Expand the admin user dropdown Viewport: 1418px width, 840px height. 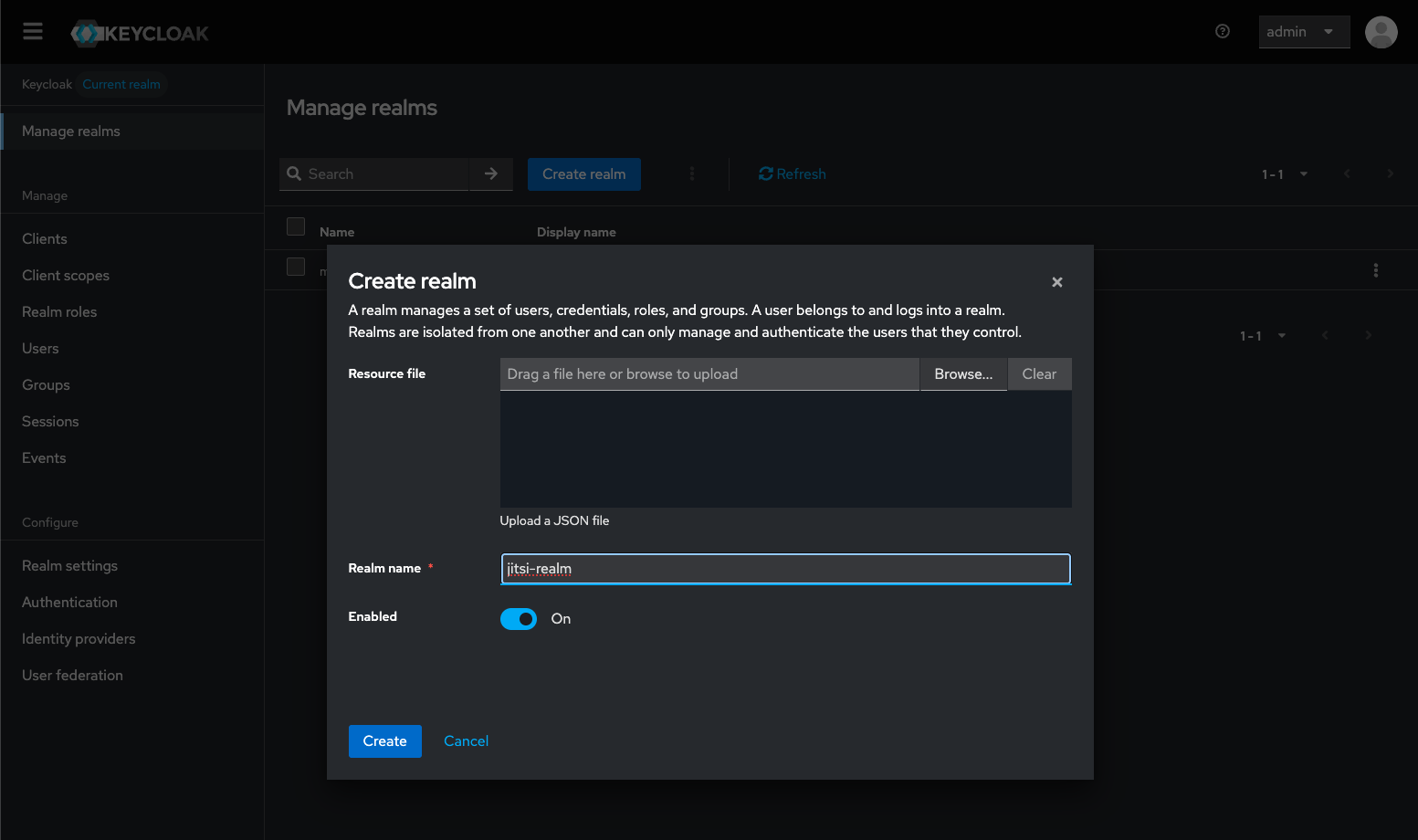(1303, 32)
